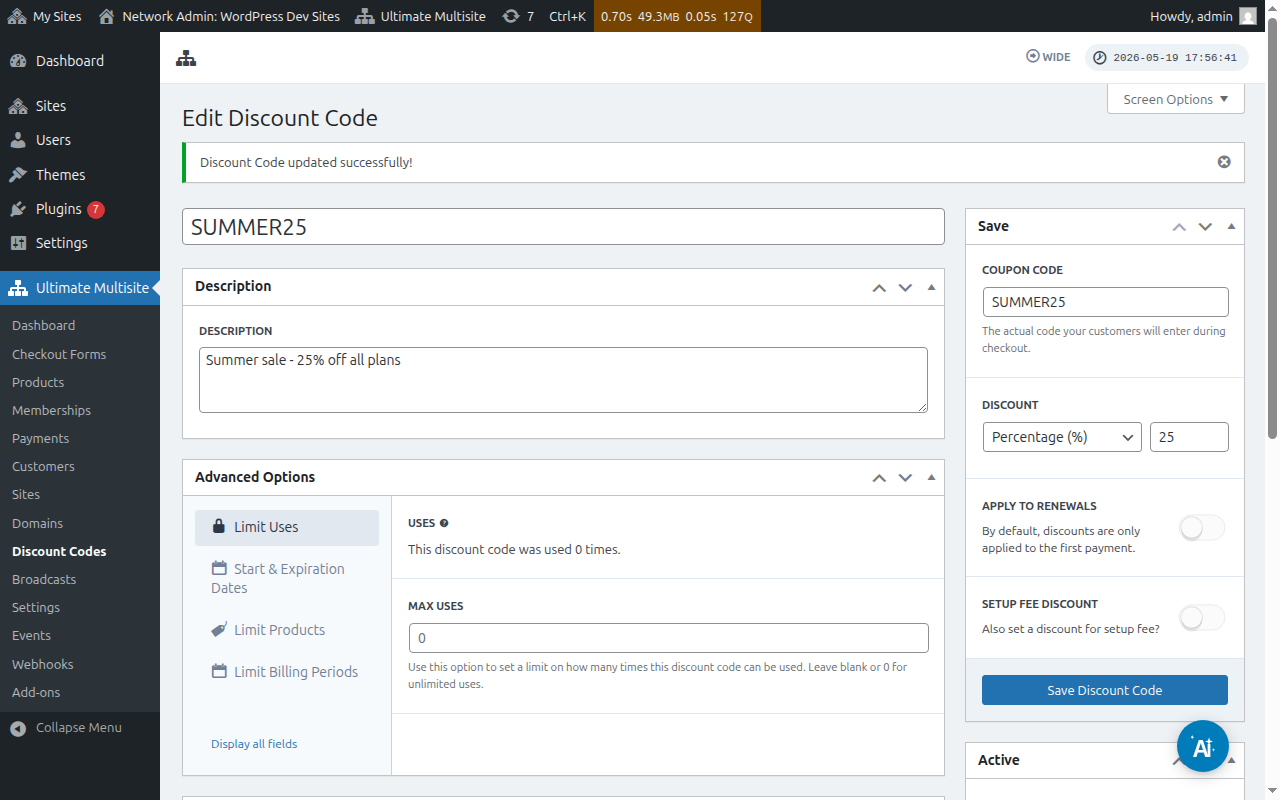Screen dimensions: 1280x800
Task: Open Add-ons in the submenu
Action: 36,692
